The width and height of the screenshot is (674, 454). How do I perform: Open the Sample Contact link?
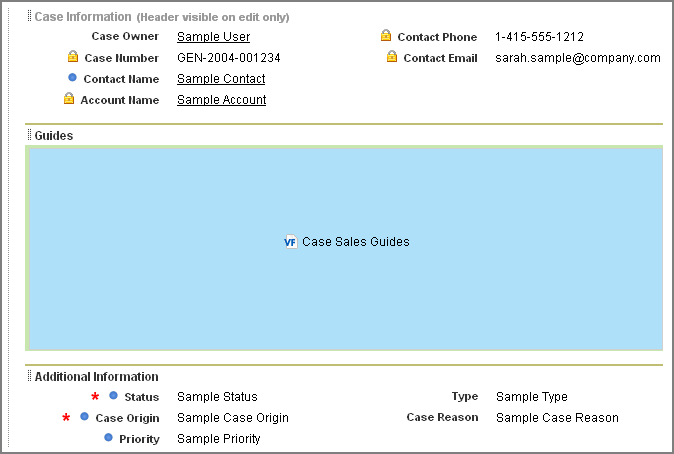[x=221, y=79]
